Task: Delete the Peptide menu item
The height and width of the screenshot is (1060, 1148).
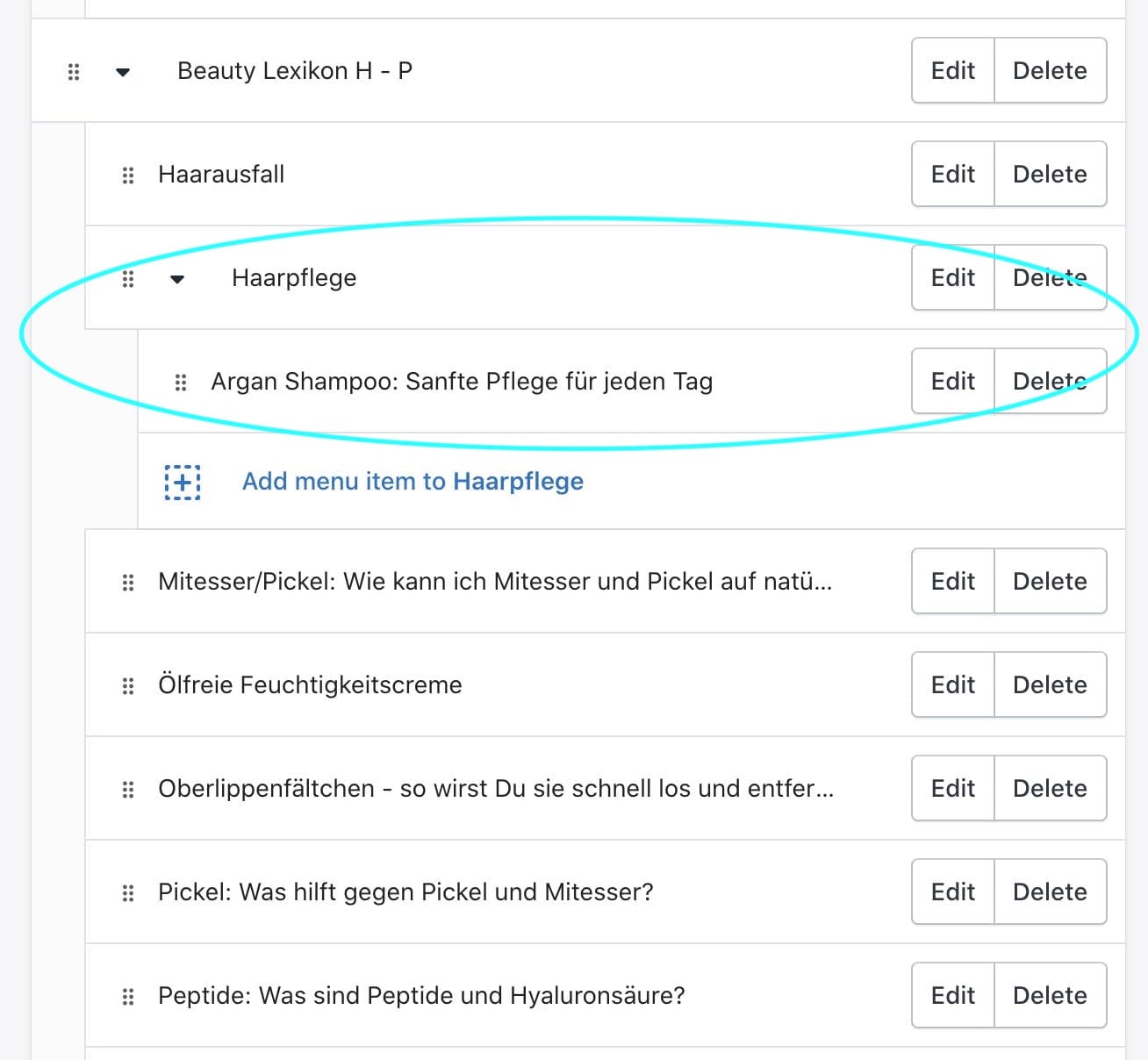Action: click(1050, 995)
